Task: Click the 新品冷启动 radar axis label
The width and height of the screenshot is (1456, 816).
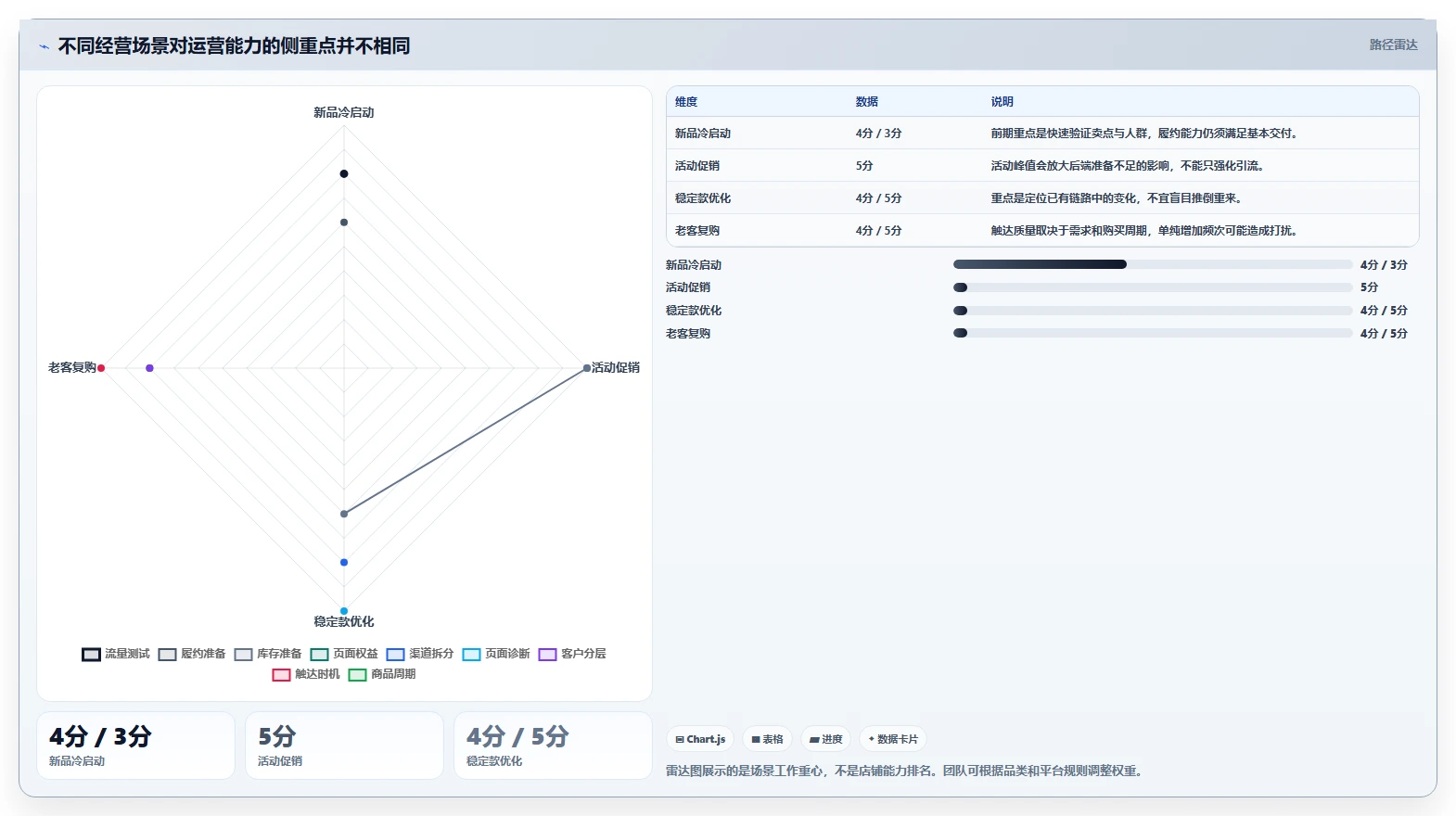Action: coord(344,112)
